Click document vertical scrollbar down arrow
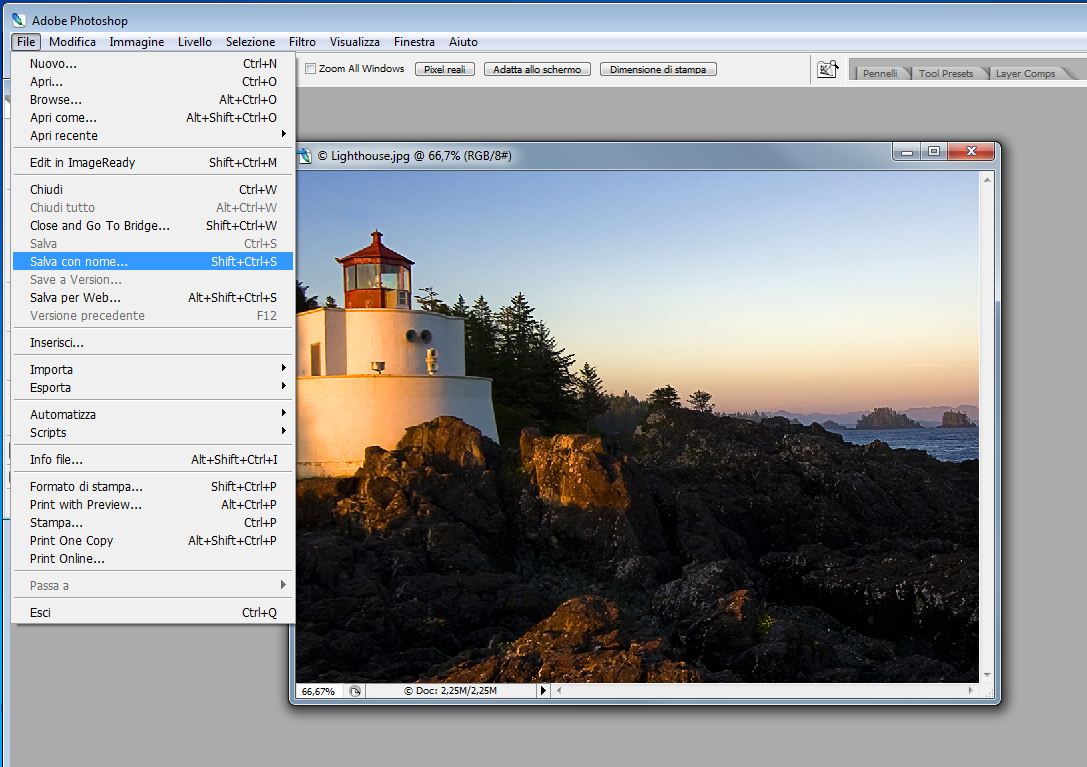This screenshot has height=767, width=1087. coord(987,675)
